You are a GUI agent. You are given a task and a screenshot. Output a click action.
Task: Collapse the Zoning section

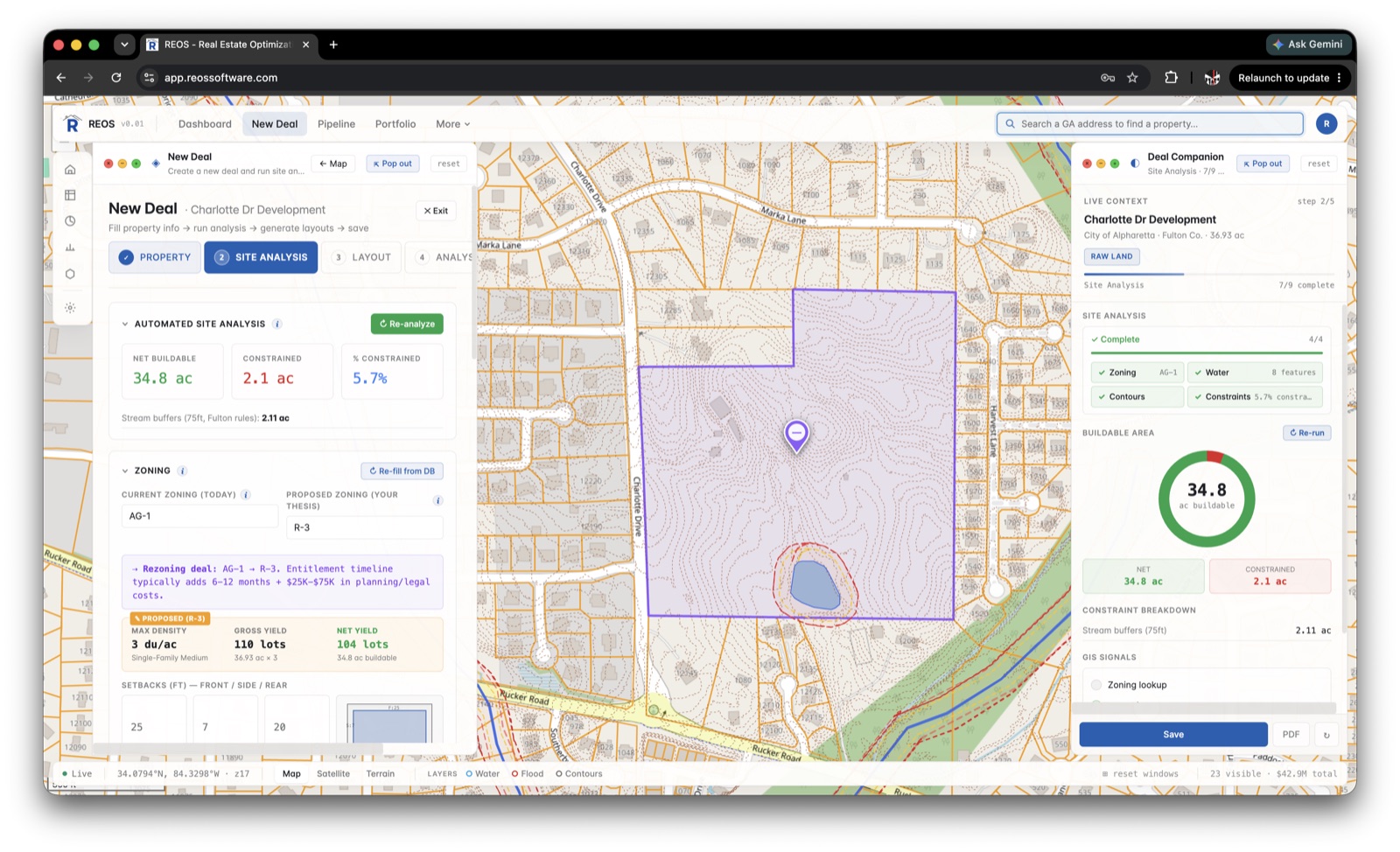125,471
